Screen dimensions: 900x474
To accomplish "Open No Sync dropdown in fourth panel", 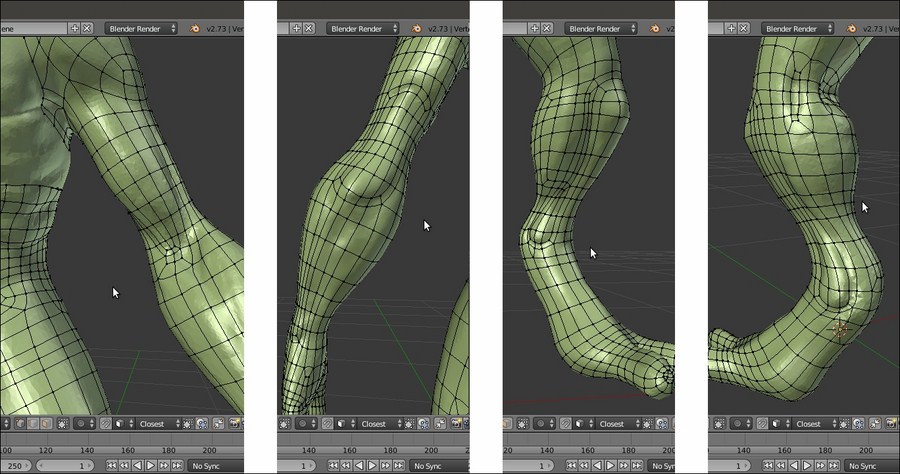I will click(872, 466).
